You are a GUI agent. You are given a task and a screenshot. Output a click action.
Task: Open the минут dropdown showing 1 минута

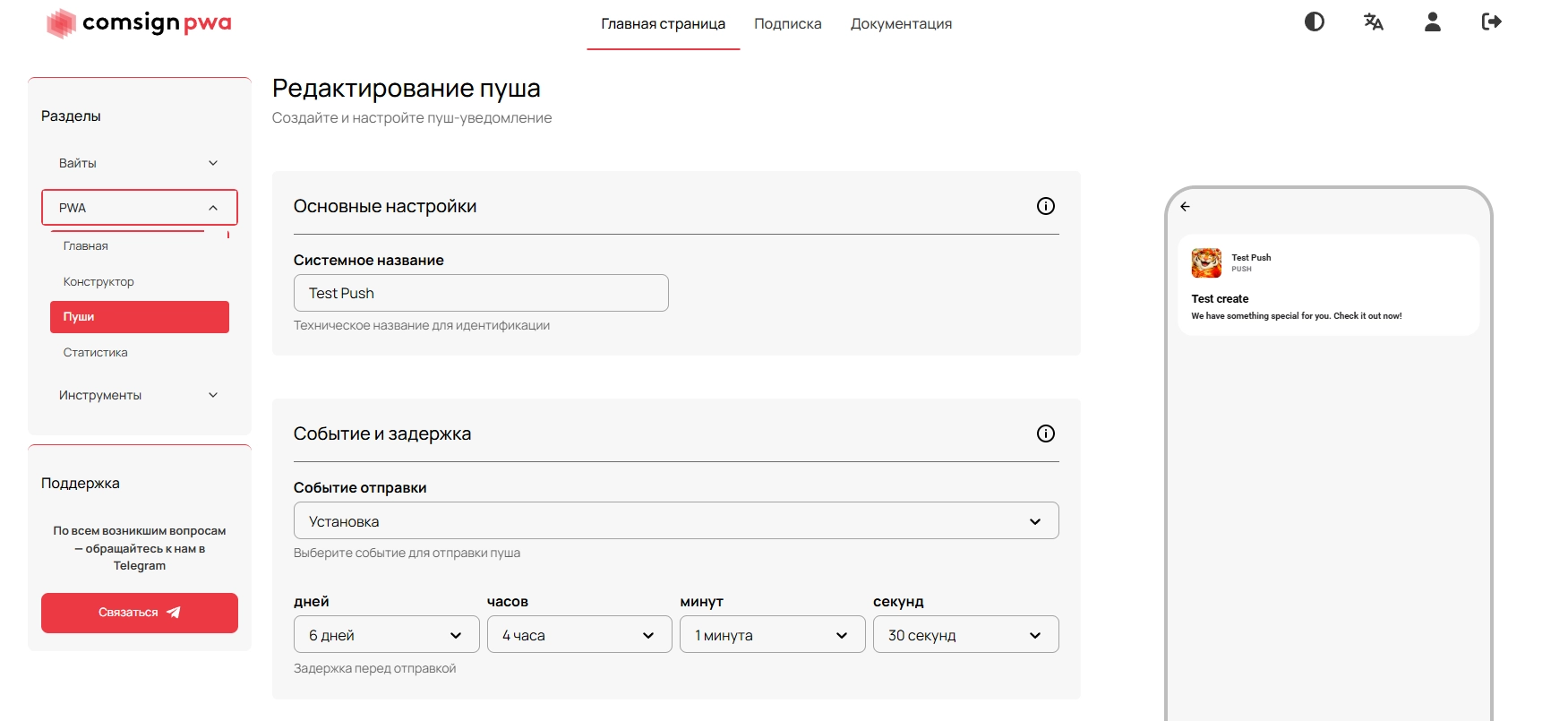[773, 634]
